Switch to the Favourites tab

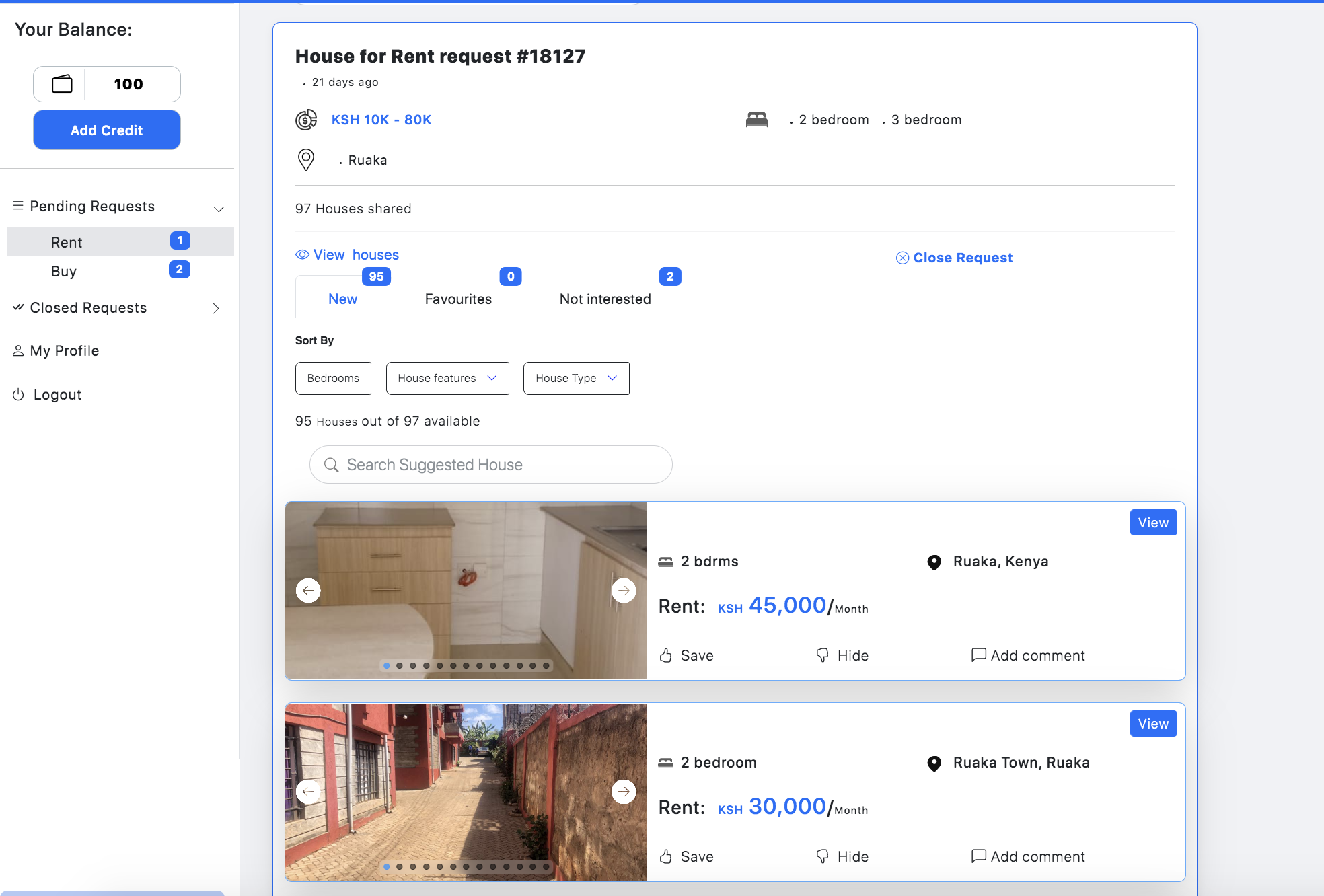[x=458, y=299]
